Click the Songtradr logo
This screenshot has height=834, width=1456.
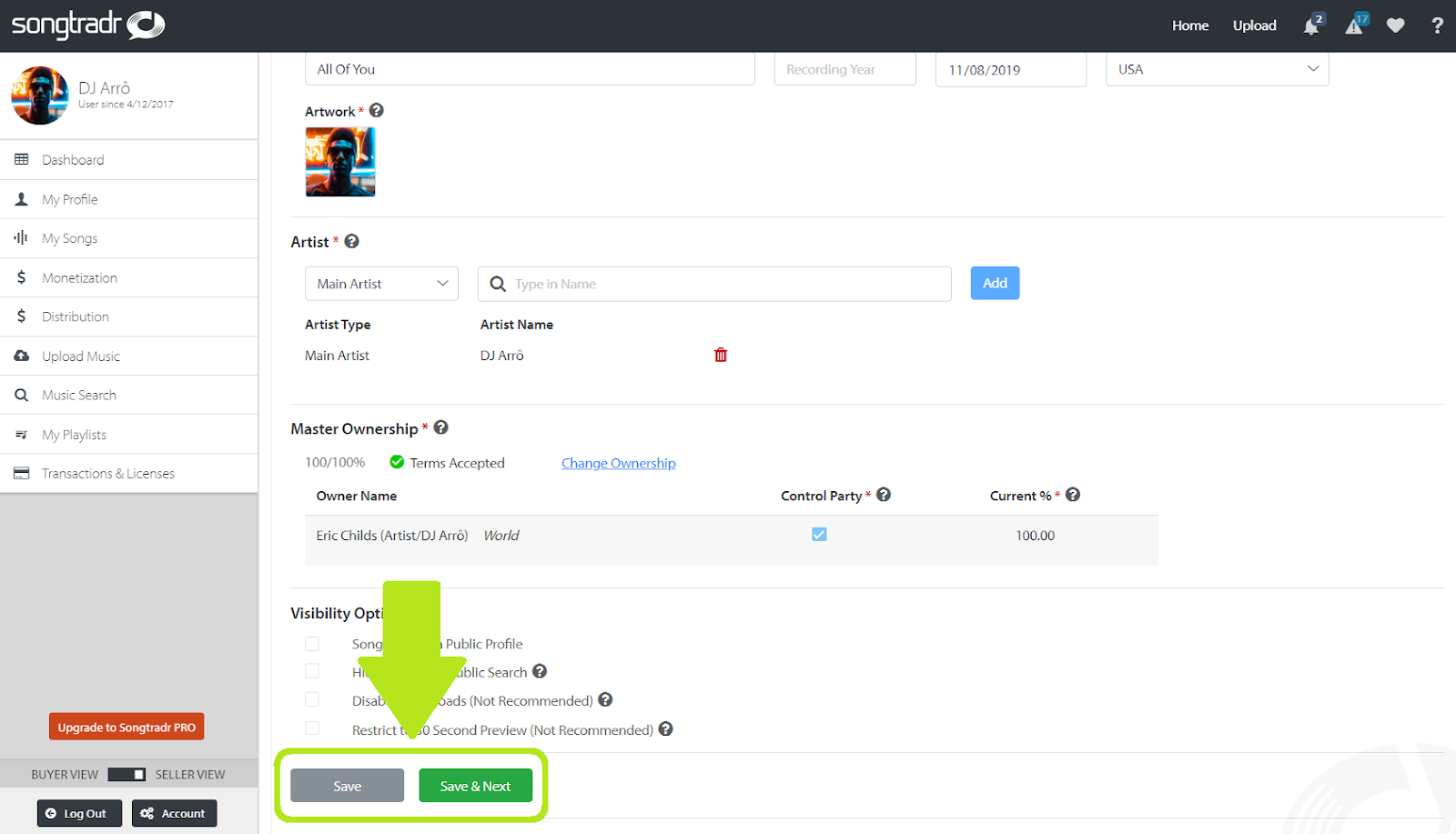click(87, 25)
